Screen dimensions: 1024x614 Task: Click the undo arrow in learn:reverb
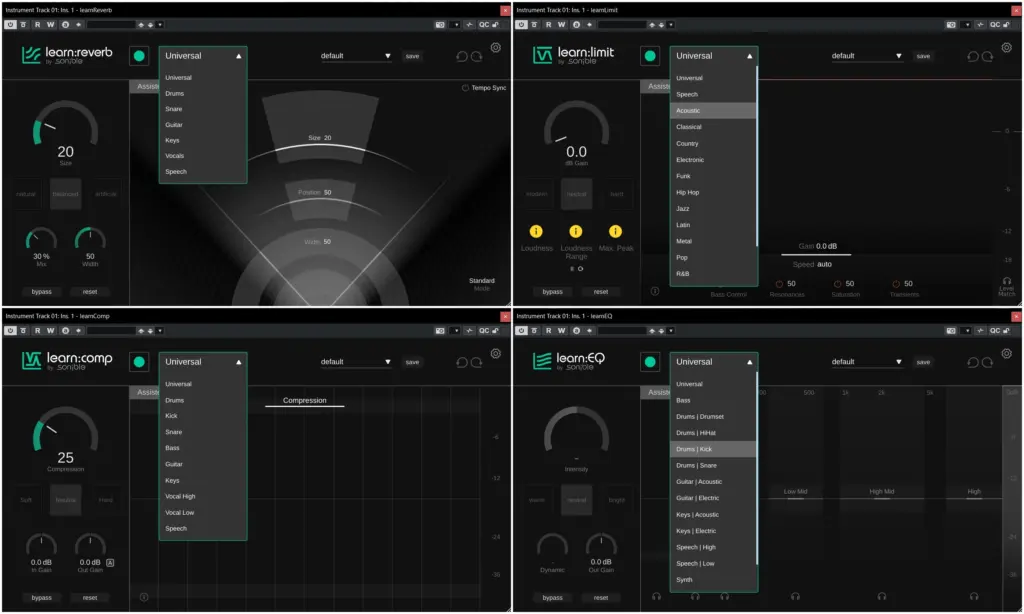460,56
